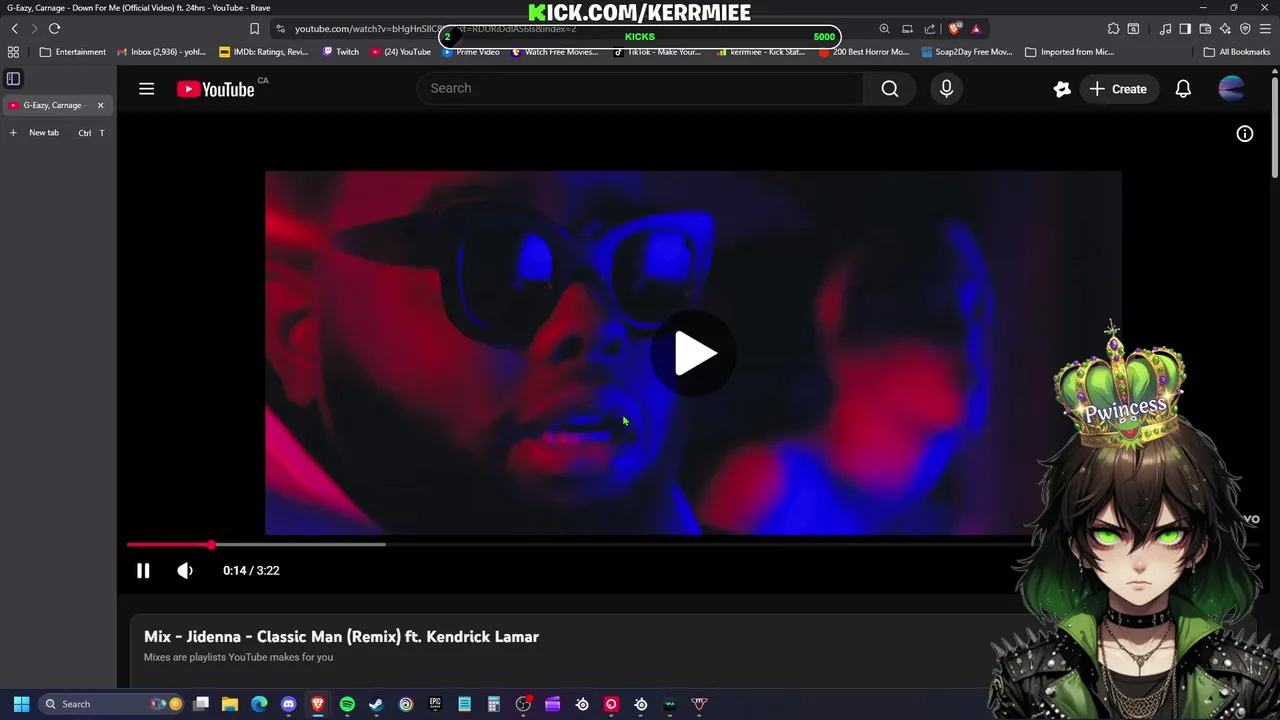Open the (24) YouTube bookmark
Image resolution: width=1280 pixels, height=720 pixels.
[x=401, y=52]
